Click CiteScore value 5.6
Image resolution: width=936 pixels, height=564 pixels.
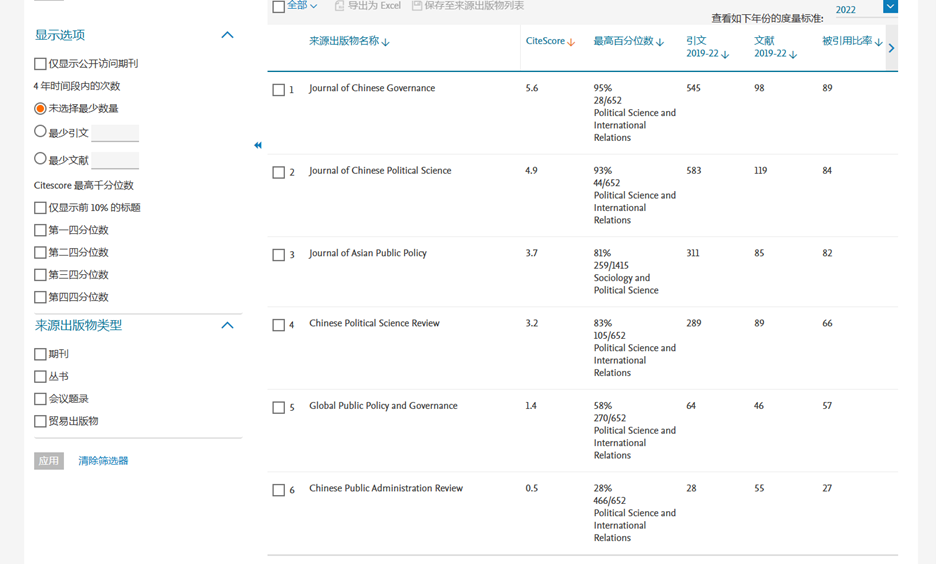pyautogui.click(x=532, y=88)
